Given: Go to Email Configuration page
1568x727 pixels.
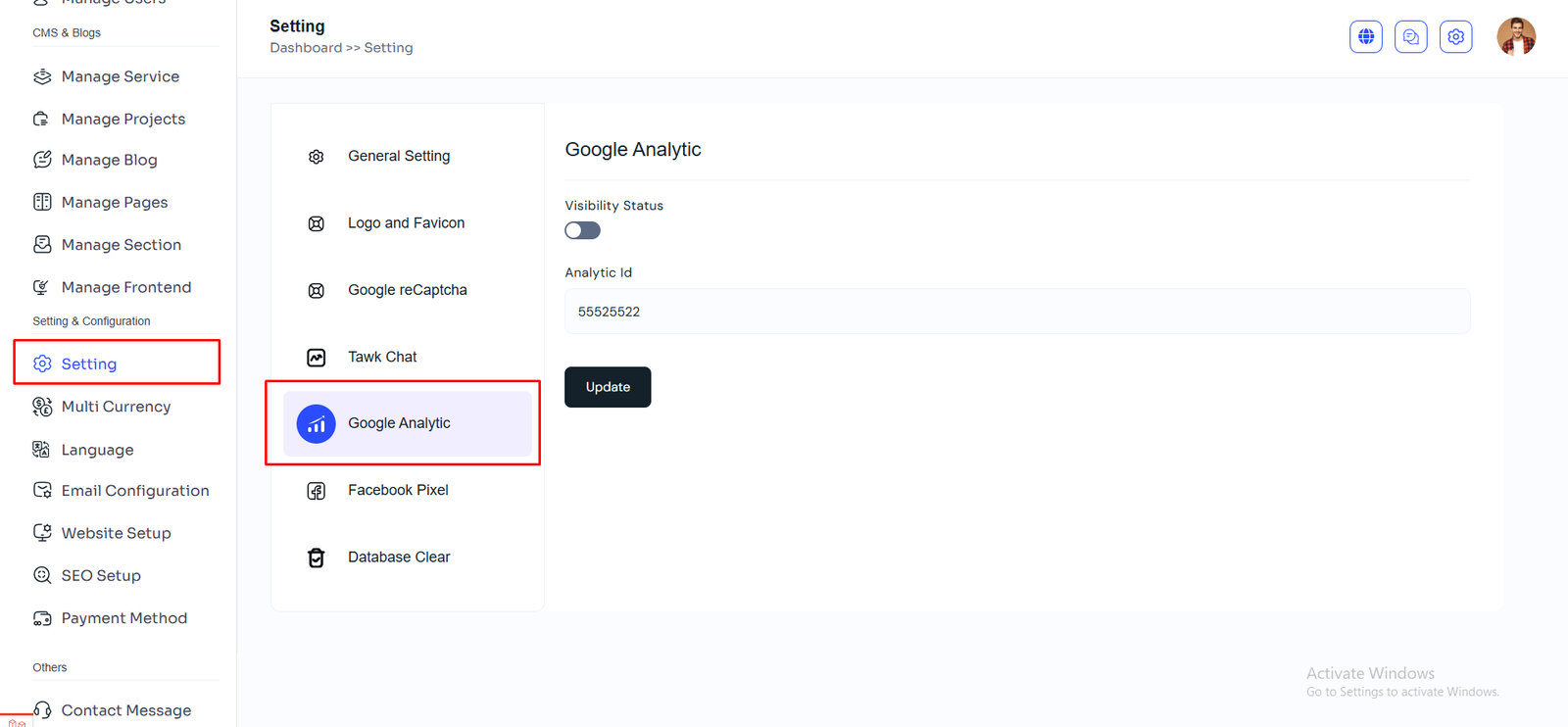Looking at the screenshot, I should coord(134,491).
